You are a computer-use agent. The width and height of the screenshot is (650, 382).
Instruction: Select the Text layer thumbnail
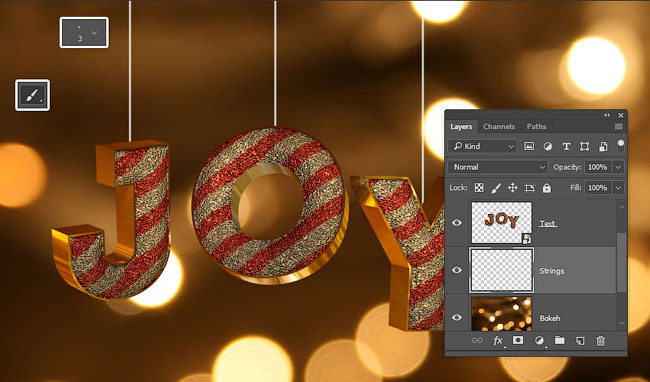click(502, 223)
